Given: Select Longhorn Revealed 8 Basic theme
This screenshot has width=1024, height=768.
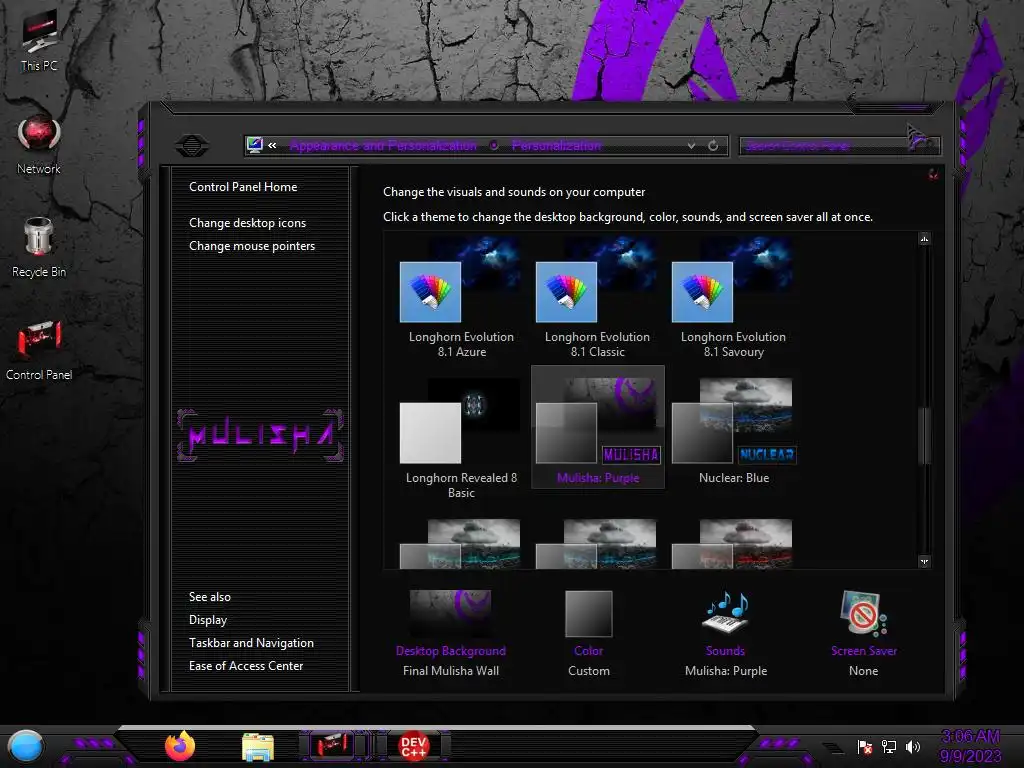Looking at the screenshot, I should (461, 439).
